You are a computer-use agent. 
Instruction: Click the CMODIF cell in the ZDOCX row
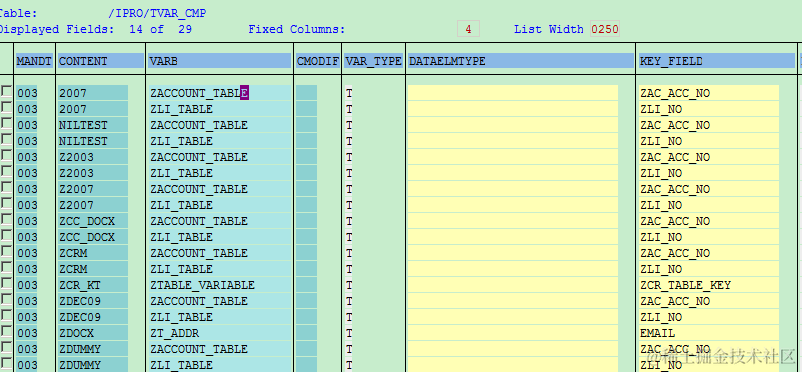pos(306,333)
